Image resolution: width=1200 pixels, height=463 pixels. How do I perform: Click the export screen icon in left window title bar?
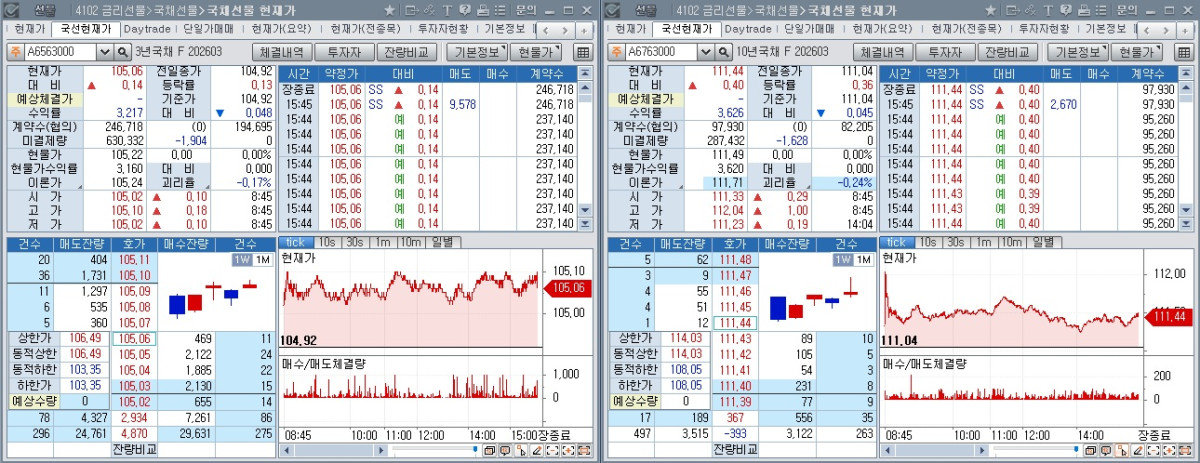tap(412, 10)
